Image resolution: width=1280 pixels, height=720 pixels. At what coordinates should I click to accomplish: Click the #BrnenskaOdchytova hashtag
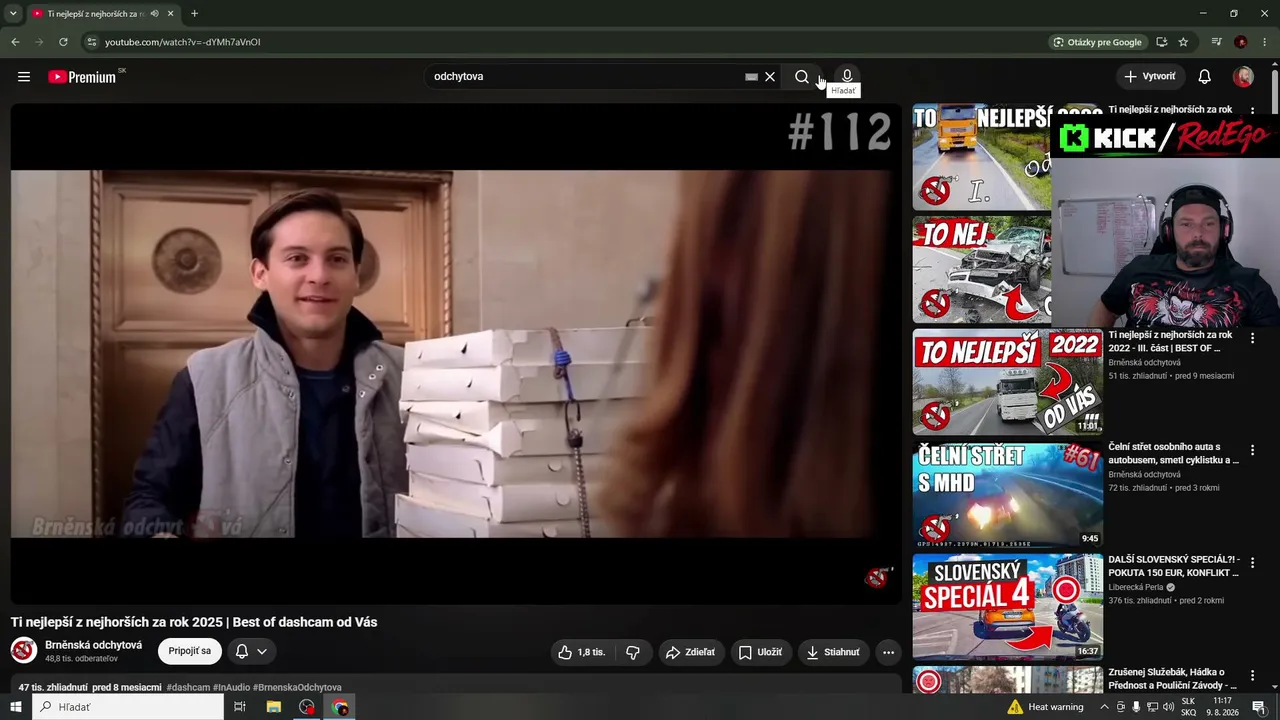click(x=297, y=688)
